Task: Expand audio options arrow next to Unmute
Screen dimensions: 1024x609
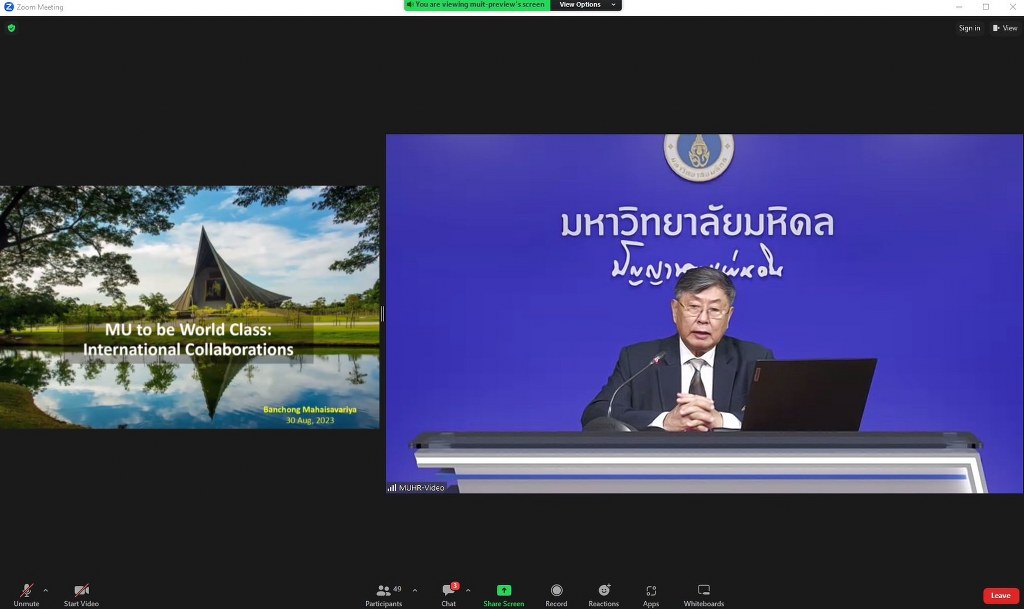Action: click(45, 590)
